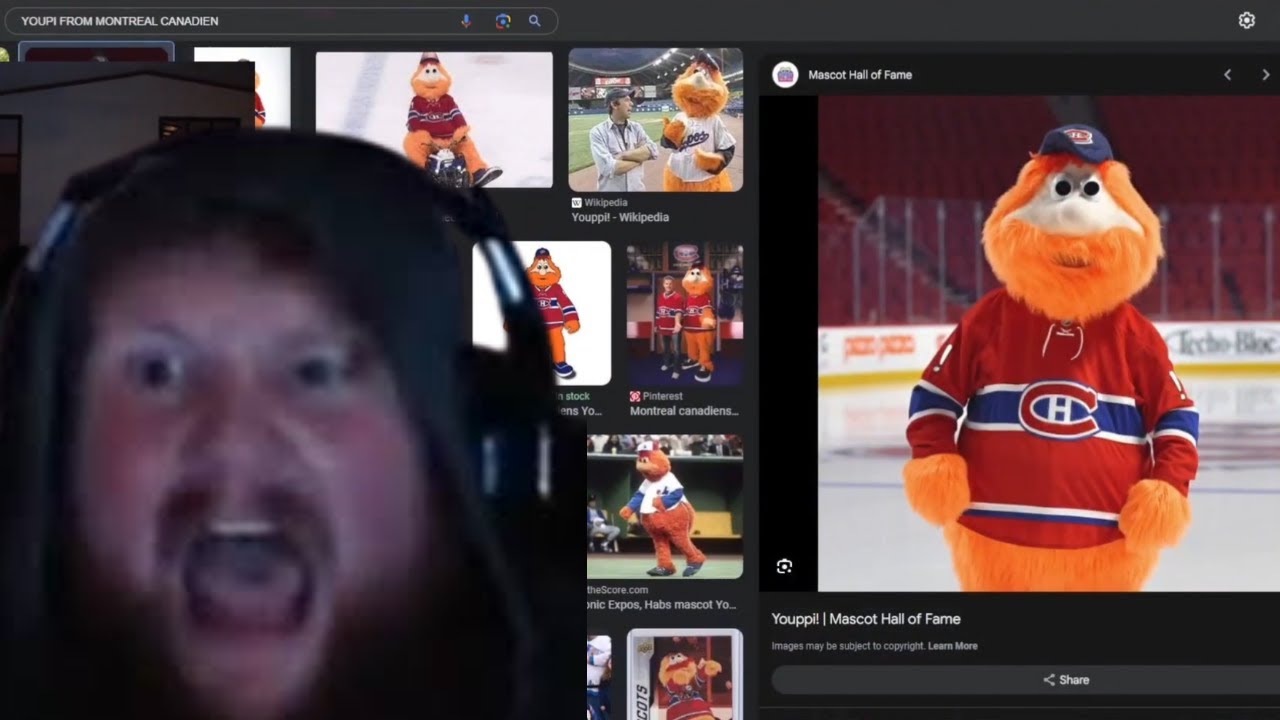Open the "Montreal canadiens..." result title
The image size is (1280, 720).
coord(684,411)
